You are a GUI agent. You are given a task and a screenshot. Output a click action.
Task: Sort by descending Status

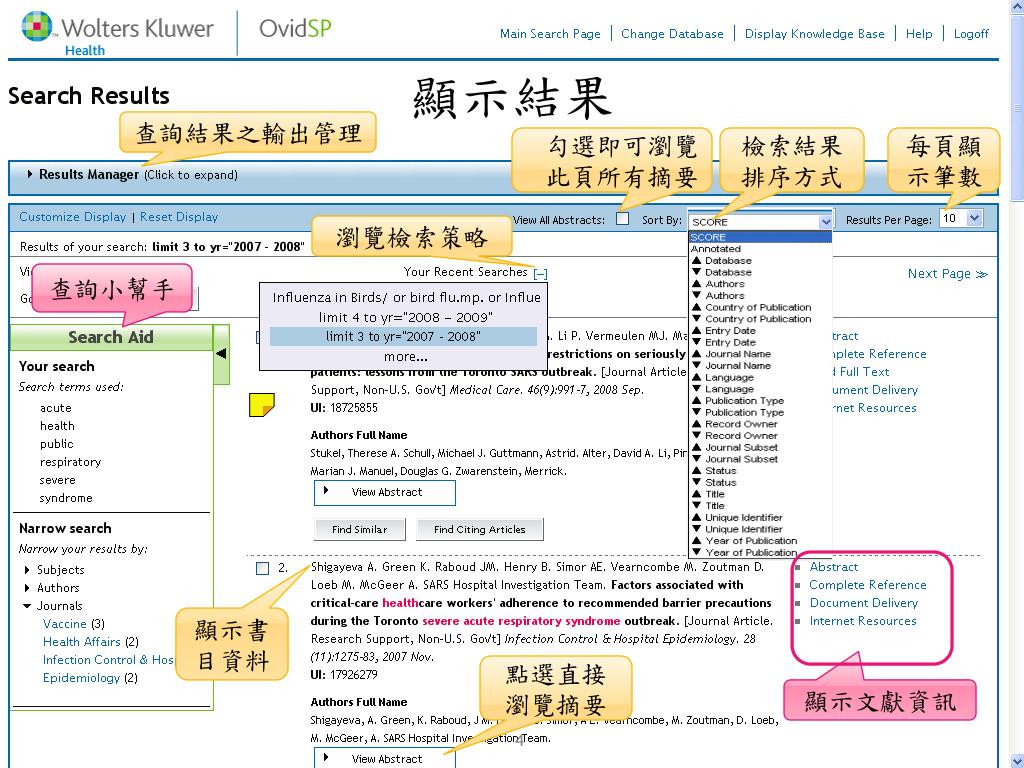(714, 482)
